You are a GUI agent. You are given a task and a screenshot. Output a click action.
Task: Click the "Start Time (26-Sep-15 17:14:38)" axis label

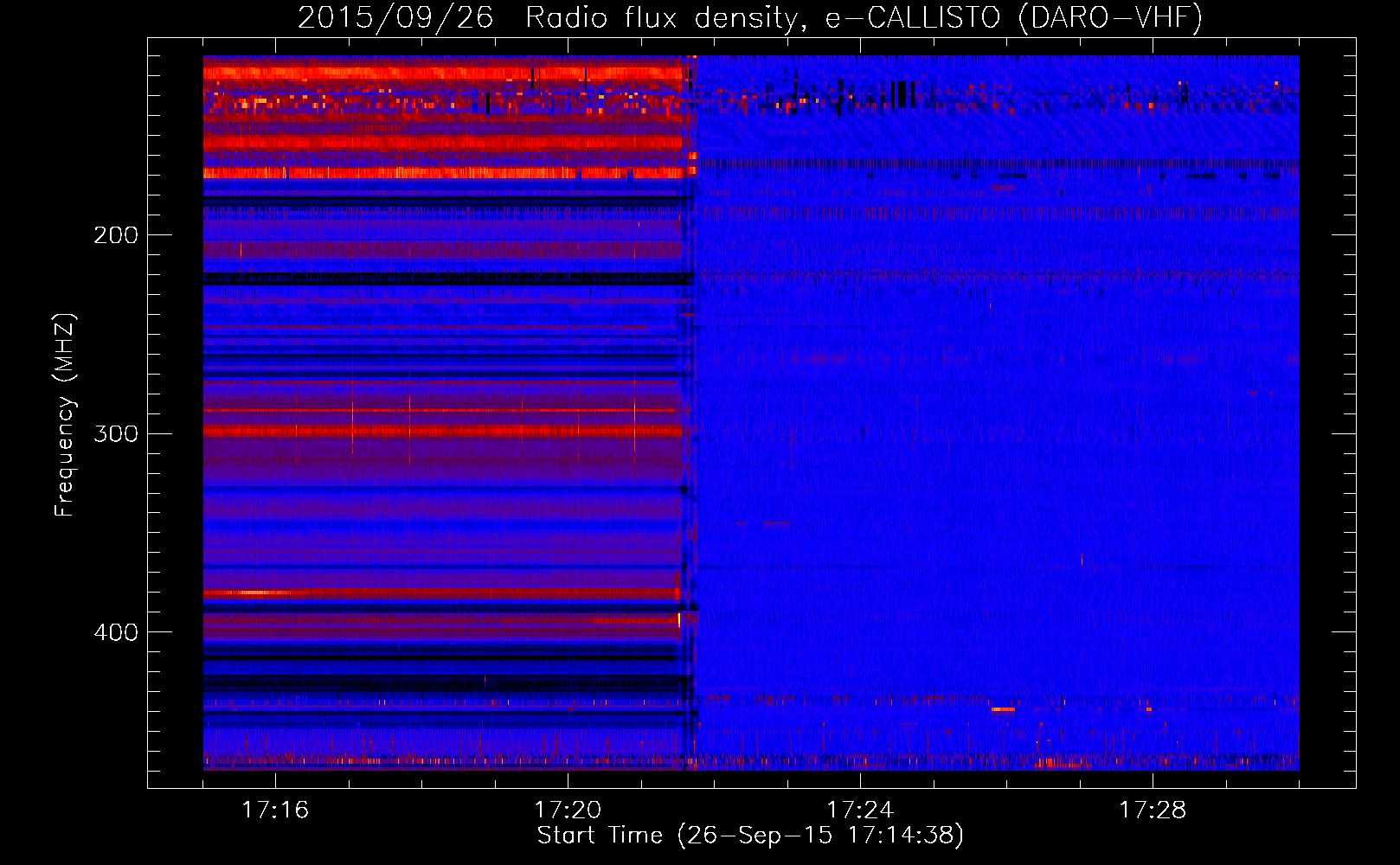point(750,836)
